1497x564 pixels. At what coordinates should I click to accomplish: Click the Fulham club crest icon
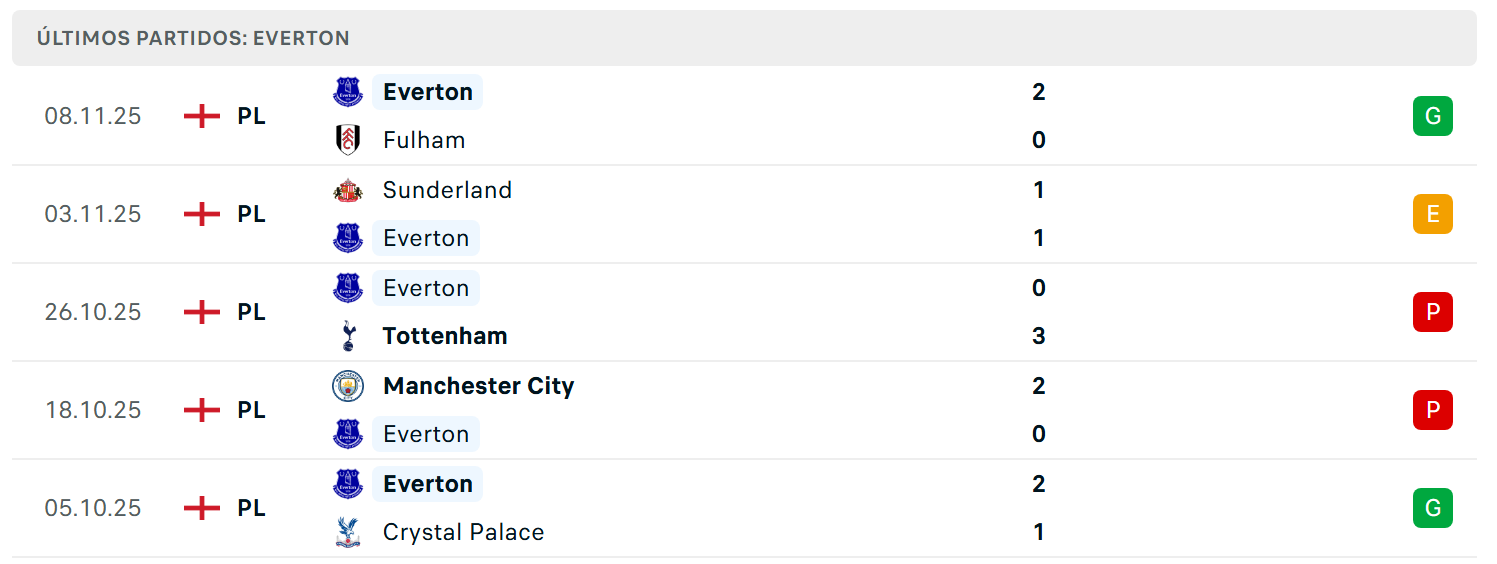coord(348,140)
